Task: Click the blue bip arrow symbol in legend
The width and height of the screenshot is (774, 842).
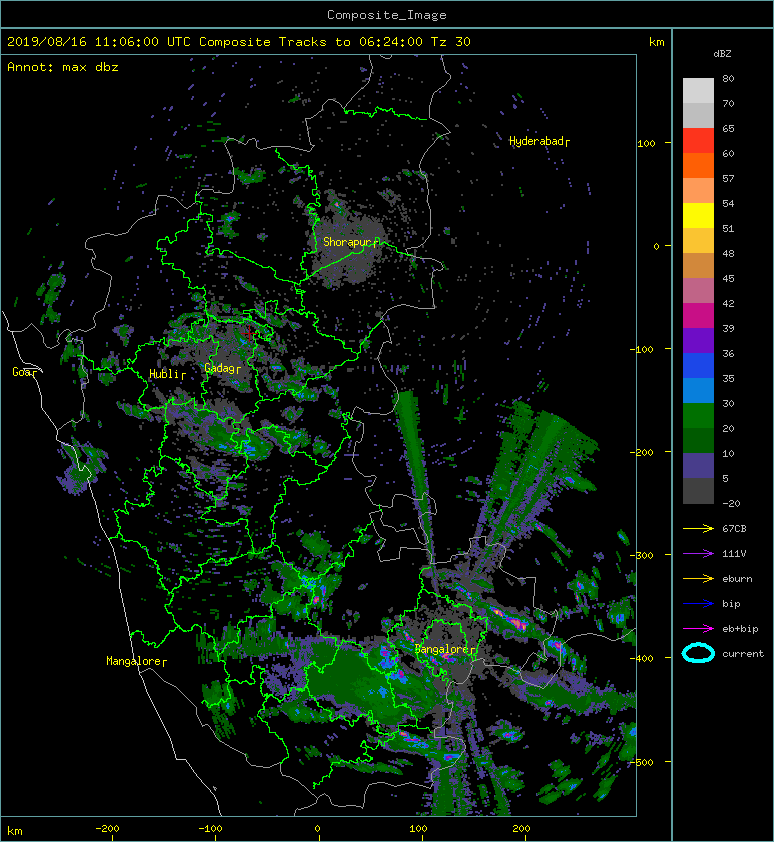Action: (698, 604)
